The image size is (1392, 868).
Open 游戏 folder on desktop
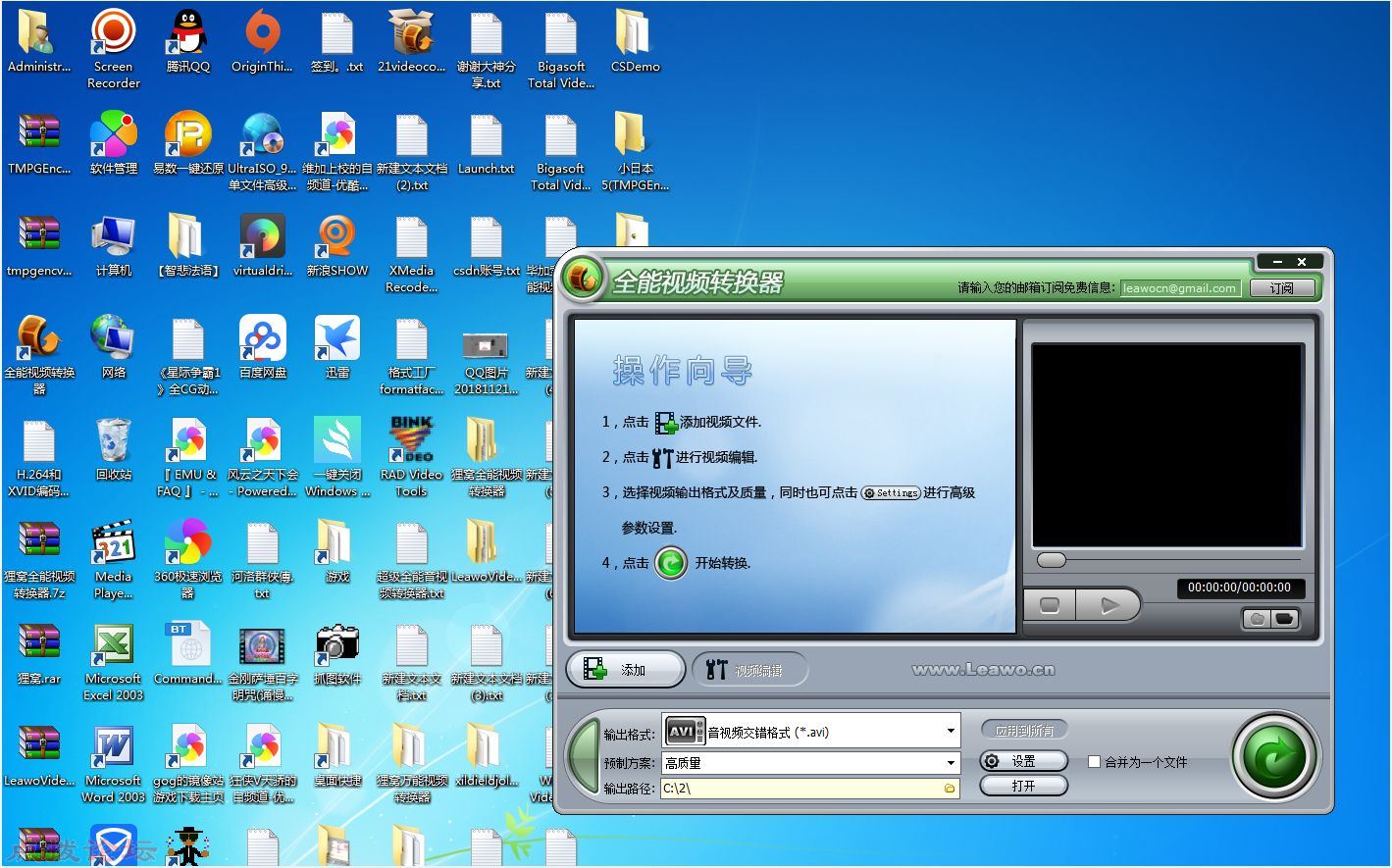click(336, 551)
